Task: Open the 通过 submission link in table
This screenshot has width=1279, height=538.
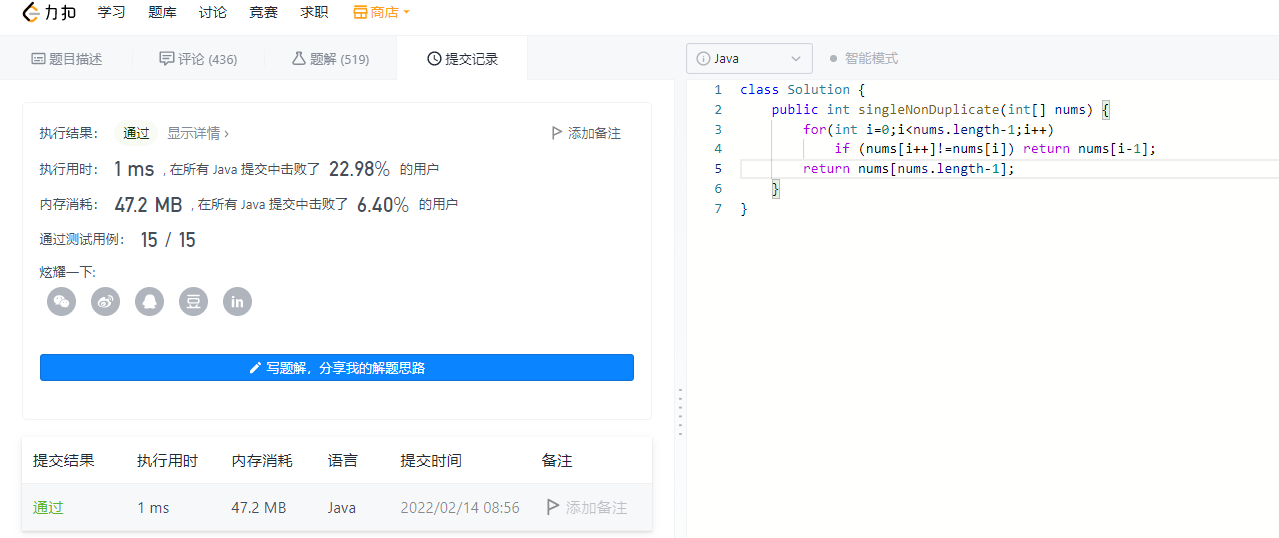Action: [48, 508]
